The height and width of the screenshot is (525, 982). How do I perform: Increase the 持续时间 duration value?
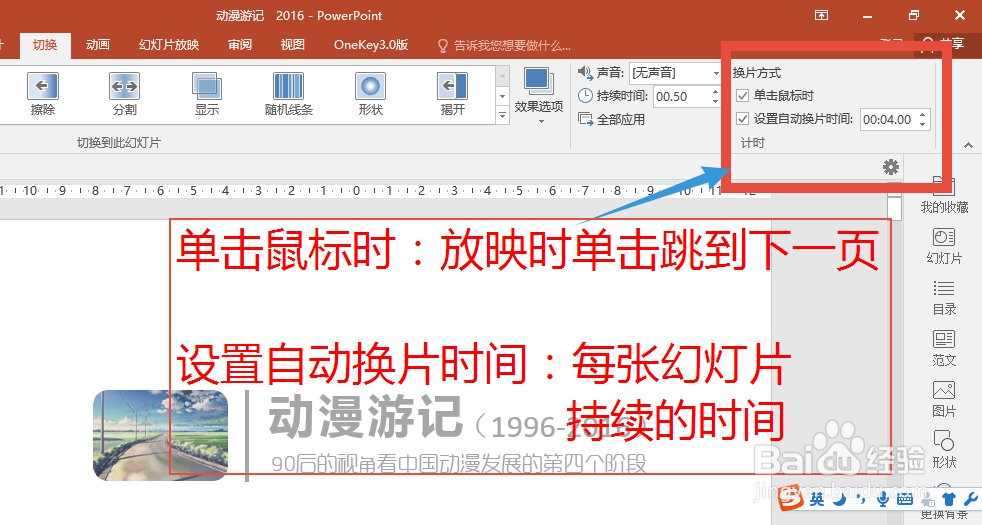point(715,91)
